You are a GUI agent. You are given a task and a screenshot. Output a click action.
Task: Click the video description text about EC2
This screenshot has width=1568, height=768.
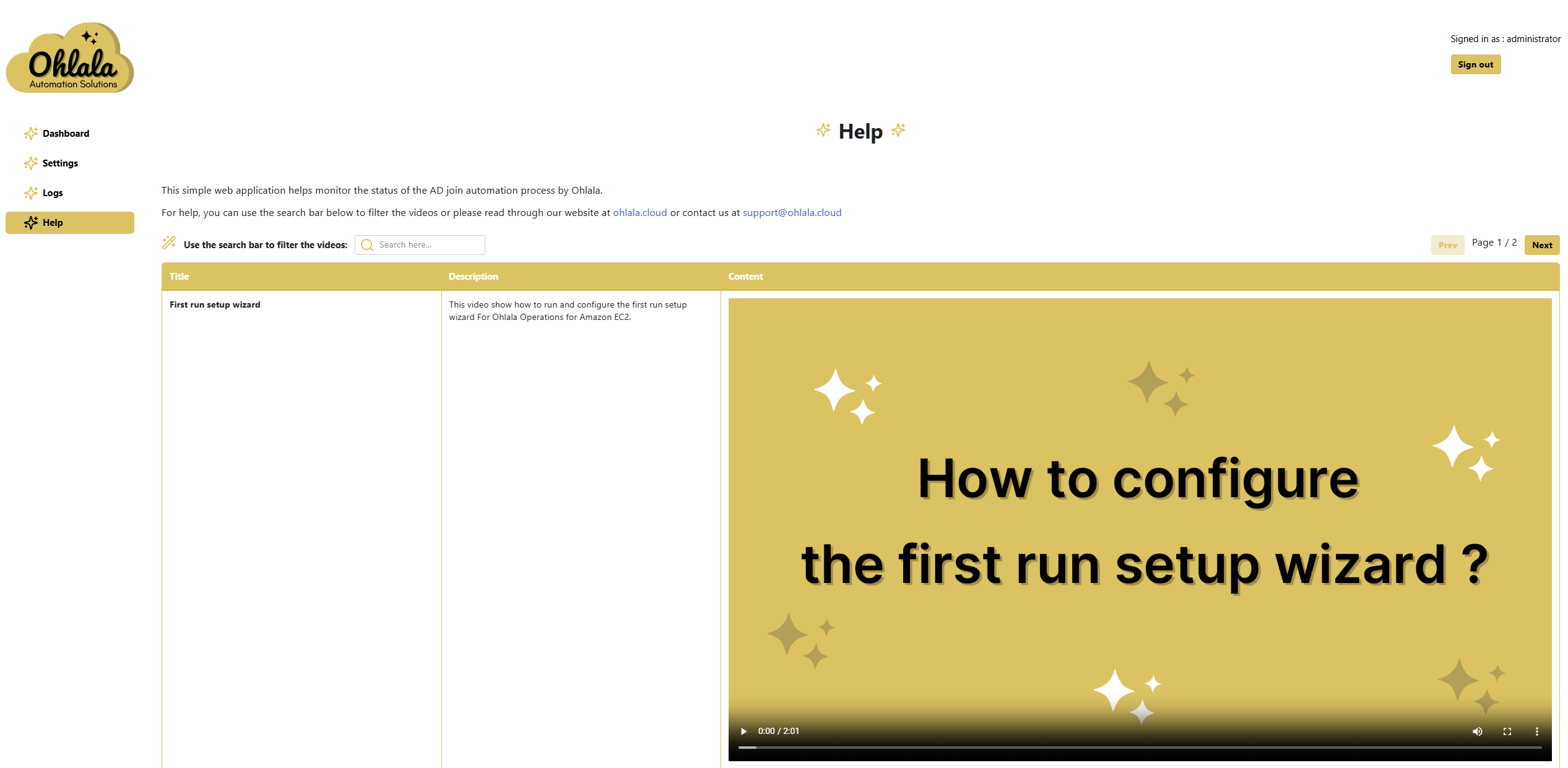pyautogui.click(x=568, y=311)
